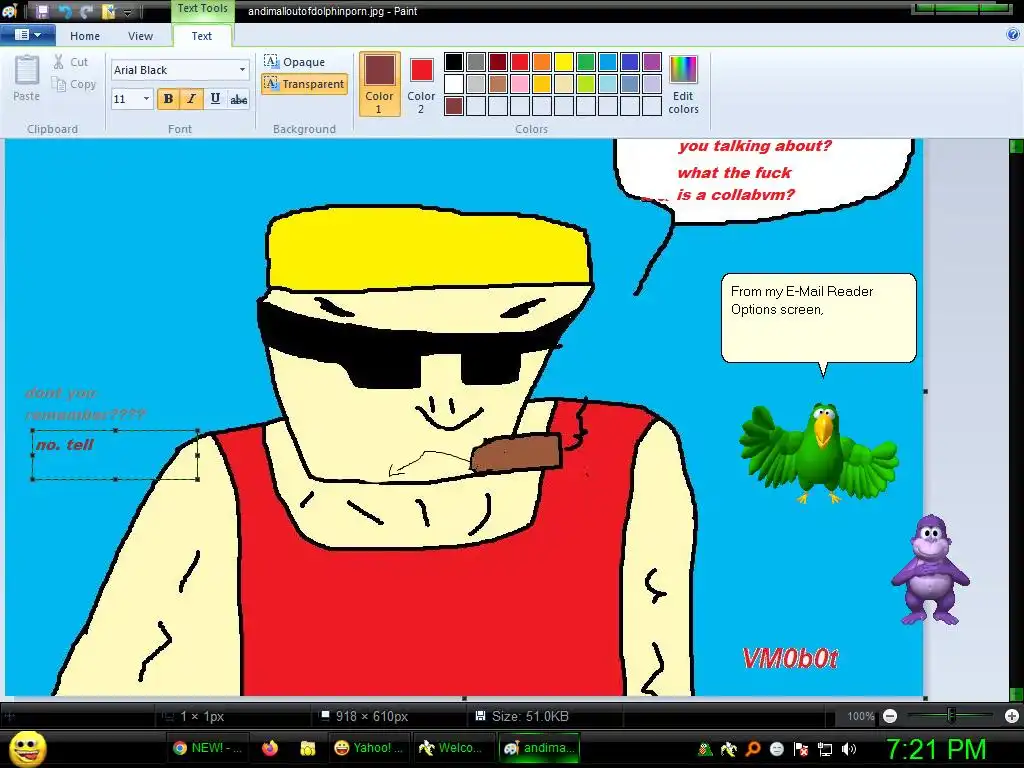
Task: Pick the yellow color swatch
Action: coord(564,62)
